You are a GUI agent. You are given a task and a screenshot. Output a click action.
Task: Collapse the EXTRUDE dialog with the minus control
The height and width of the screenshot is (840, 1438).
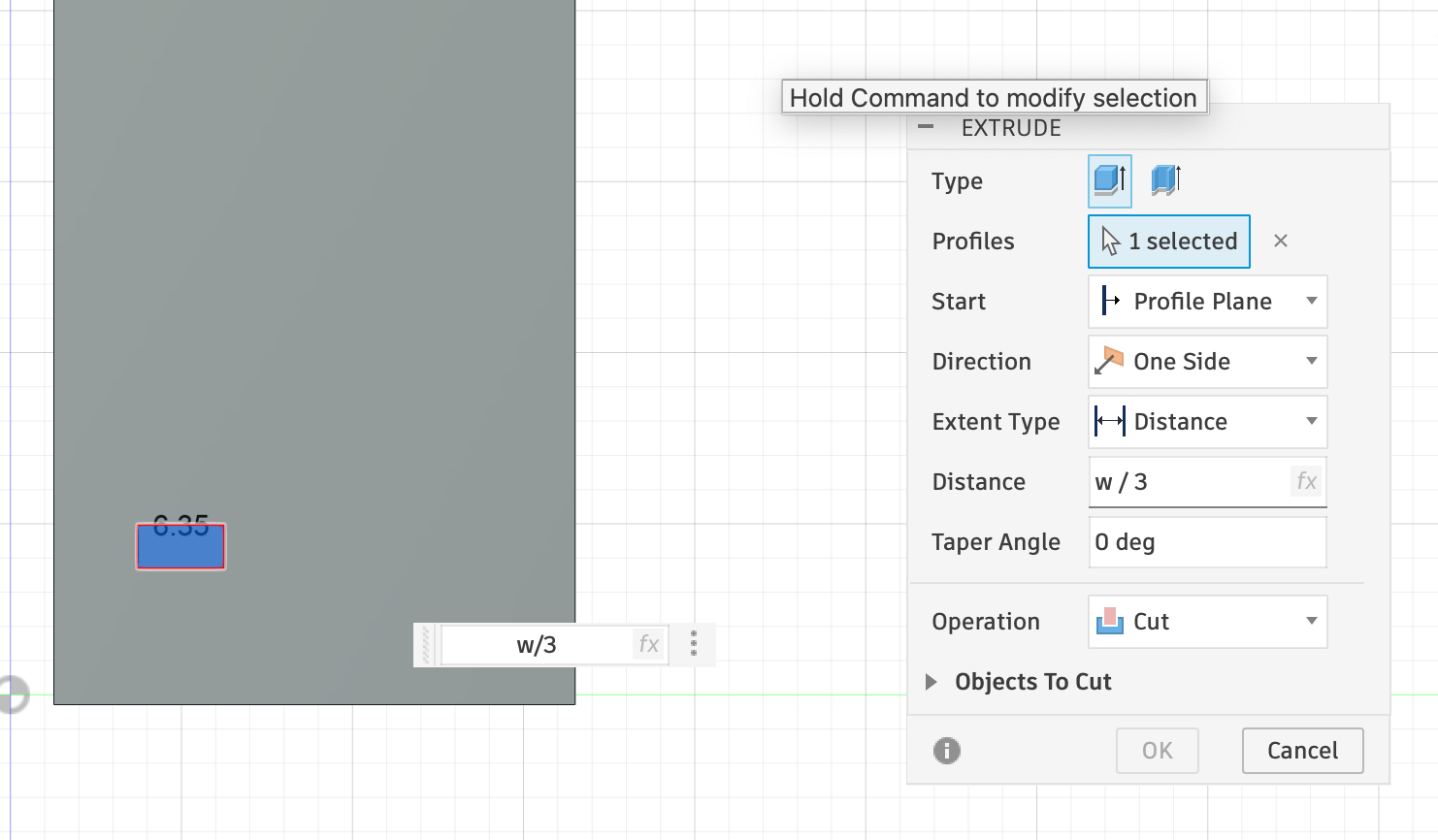925,126
